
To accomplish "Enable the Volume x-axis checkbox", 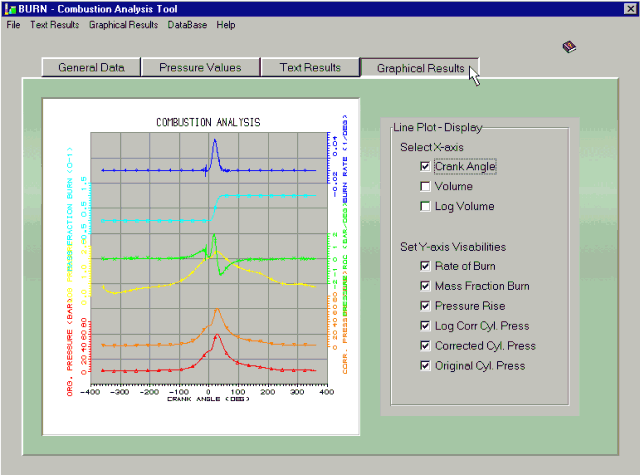I will click(x=425, y=186).
